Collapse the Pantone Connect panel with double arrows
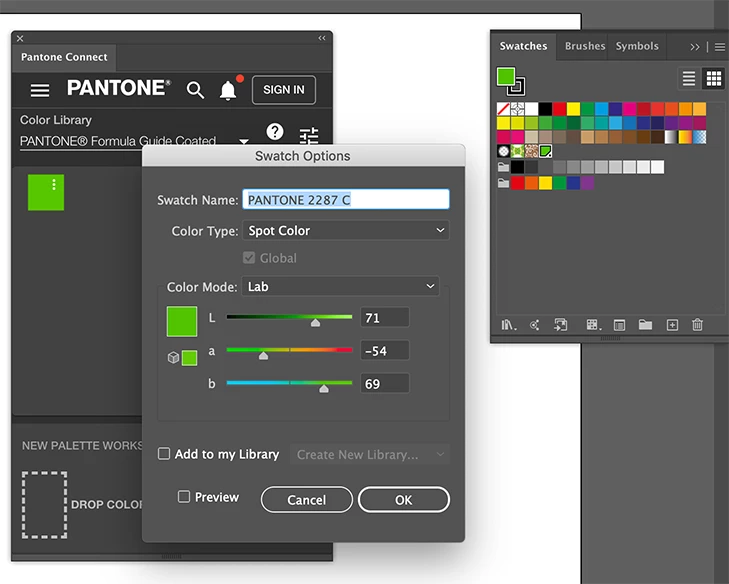 (322, 38)
